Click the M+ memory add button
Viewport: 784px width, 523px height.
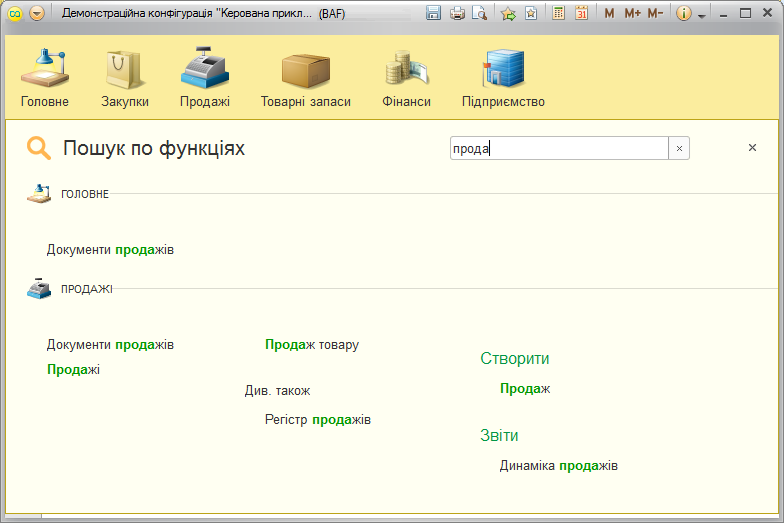[x=632, y=14]
